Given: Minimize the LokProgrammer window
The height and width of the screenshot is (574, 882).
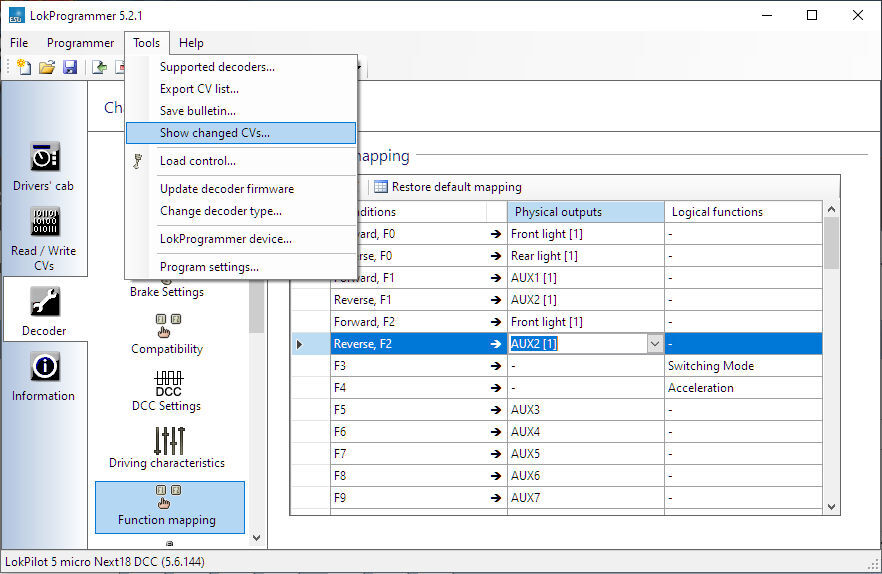Looking at the screenshot, I should coord(767,15).
